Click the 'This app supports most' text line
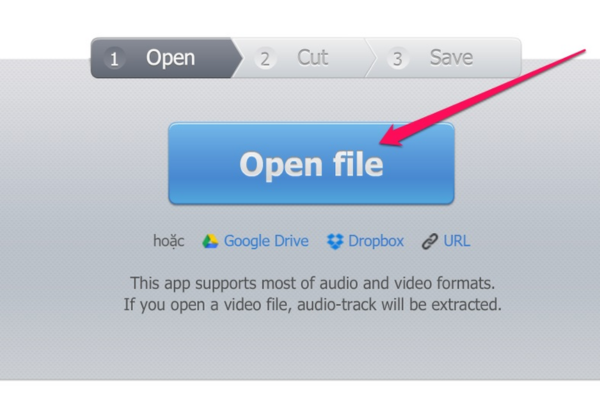600x400 pixels. tap(313, 284)
